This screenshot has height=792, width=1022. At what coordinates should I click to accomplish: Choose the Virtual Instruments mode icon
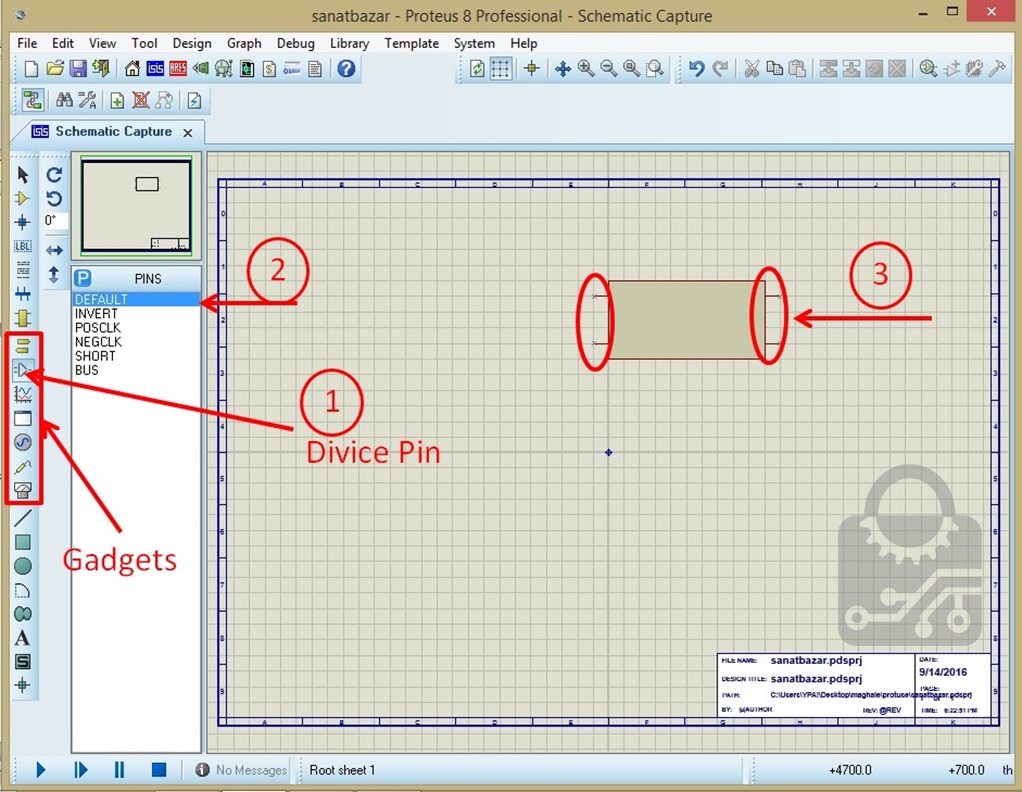click(23, 490)
